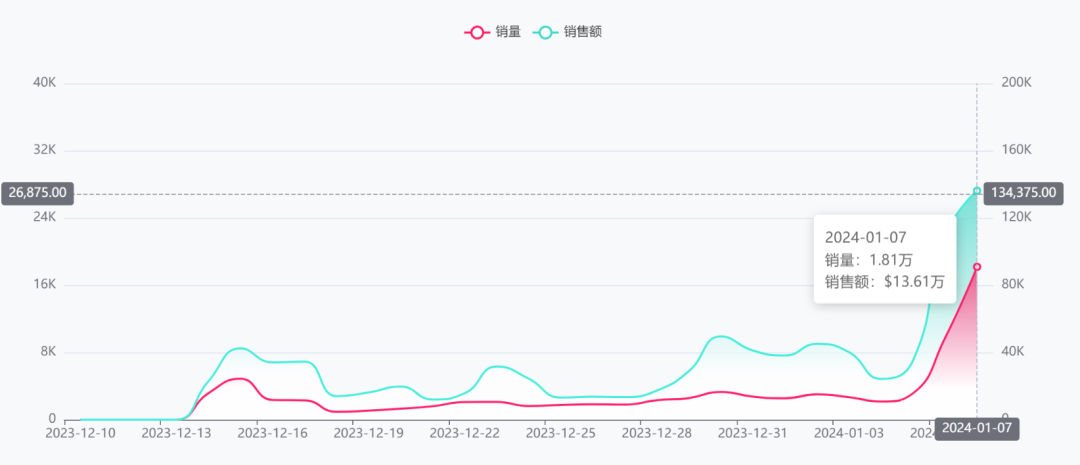
Task: Click the 40K label on left axis
Action: coord(45,83)
